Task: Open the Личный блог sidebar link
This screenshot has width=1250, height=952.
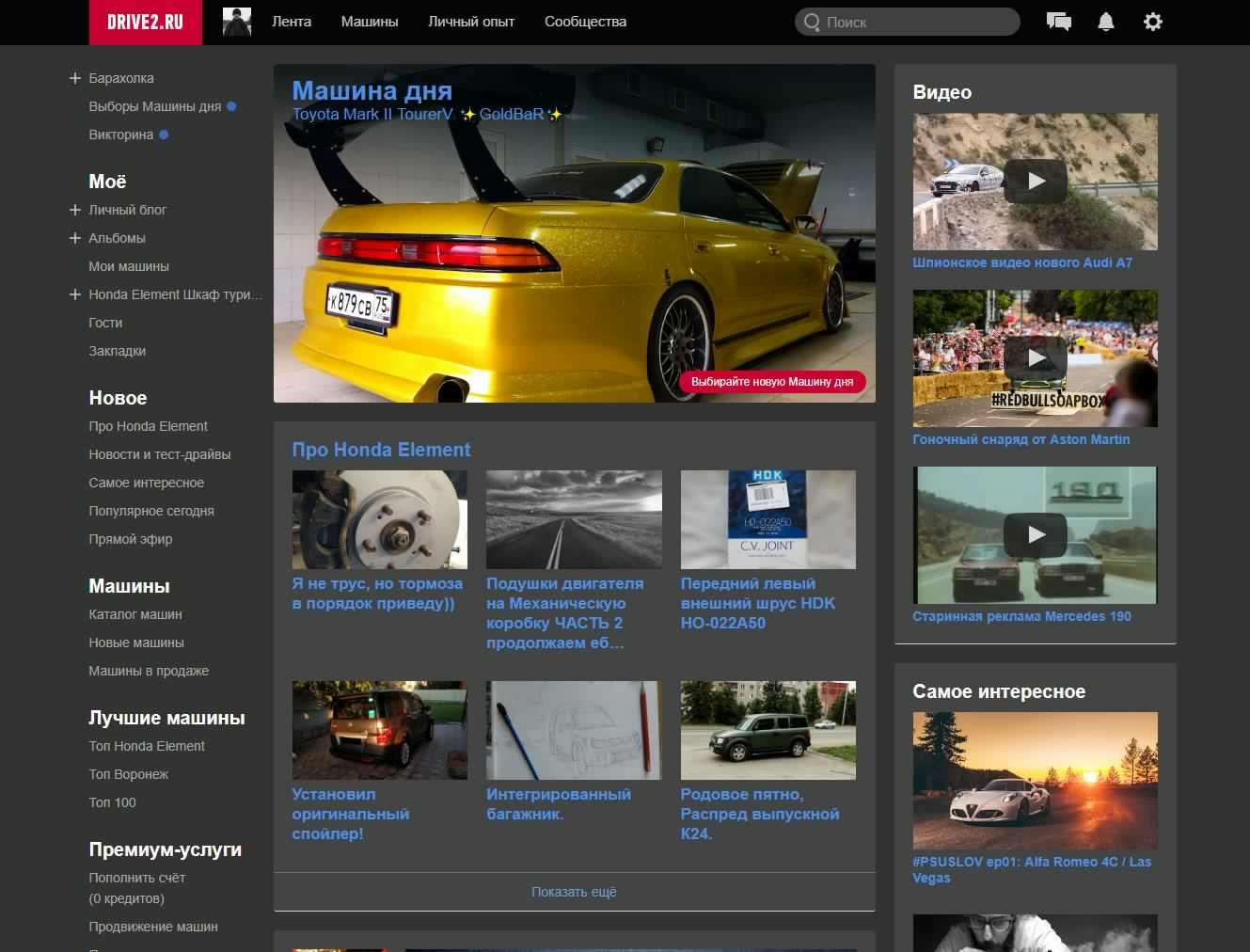Action: tap(127, 210)
